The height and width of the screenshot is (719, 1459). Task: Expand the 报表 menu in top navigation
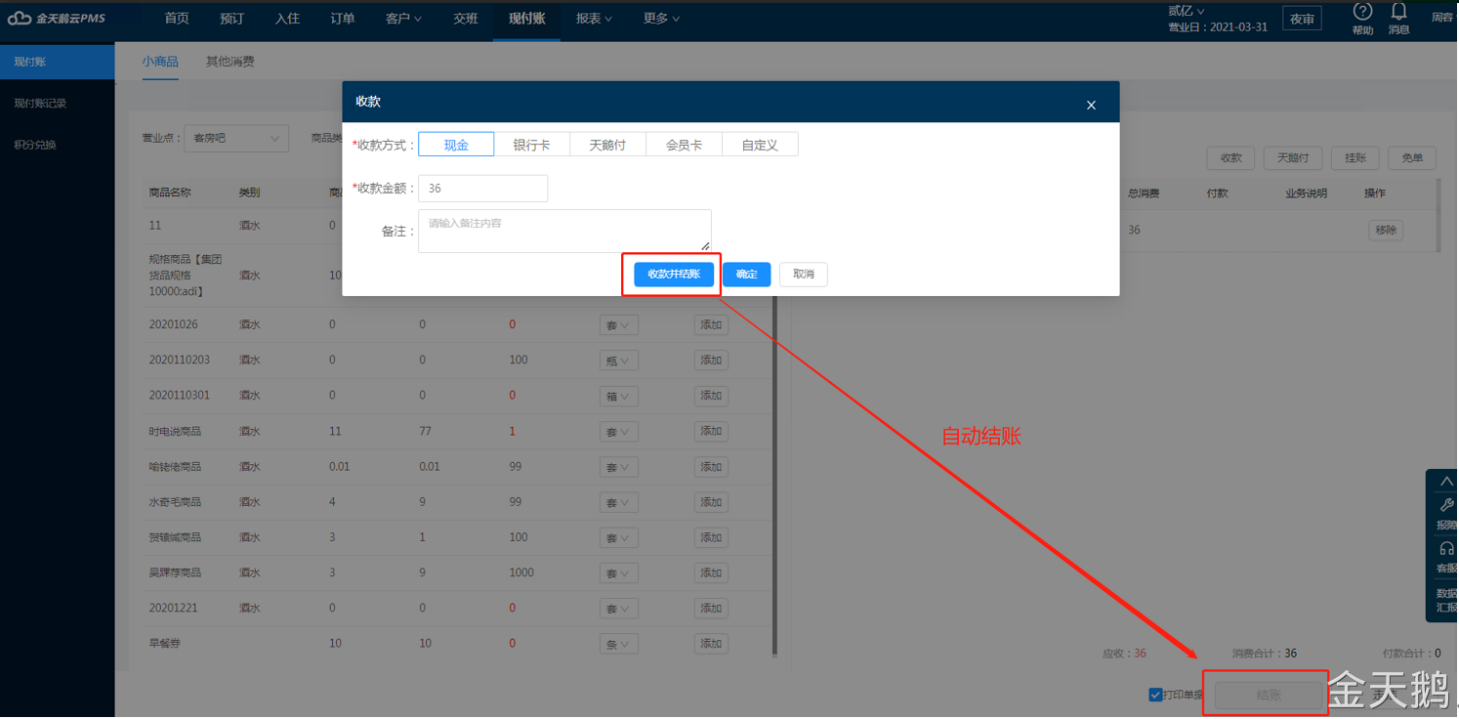click(594, 18)
